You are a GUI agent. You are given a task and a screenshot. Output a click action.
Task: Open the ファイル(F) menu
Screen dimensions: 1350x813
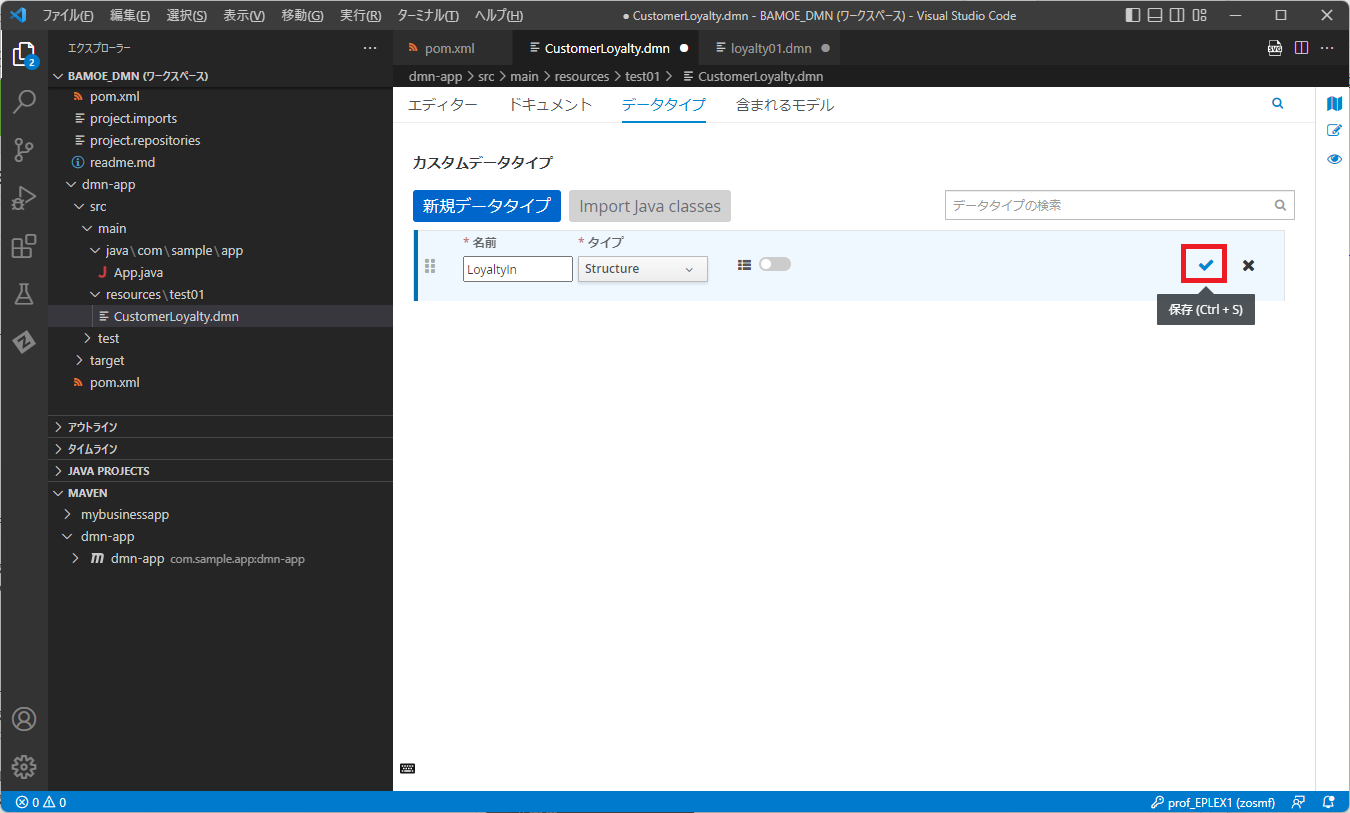pos(67,15)
